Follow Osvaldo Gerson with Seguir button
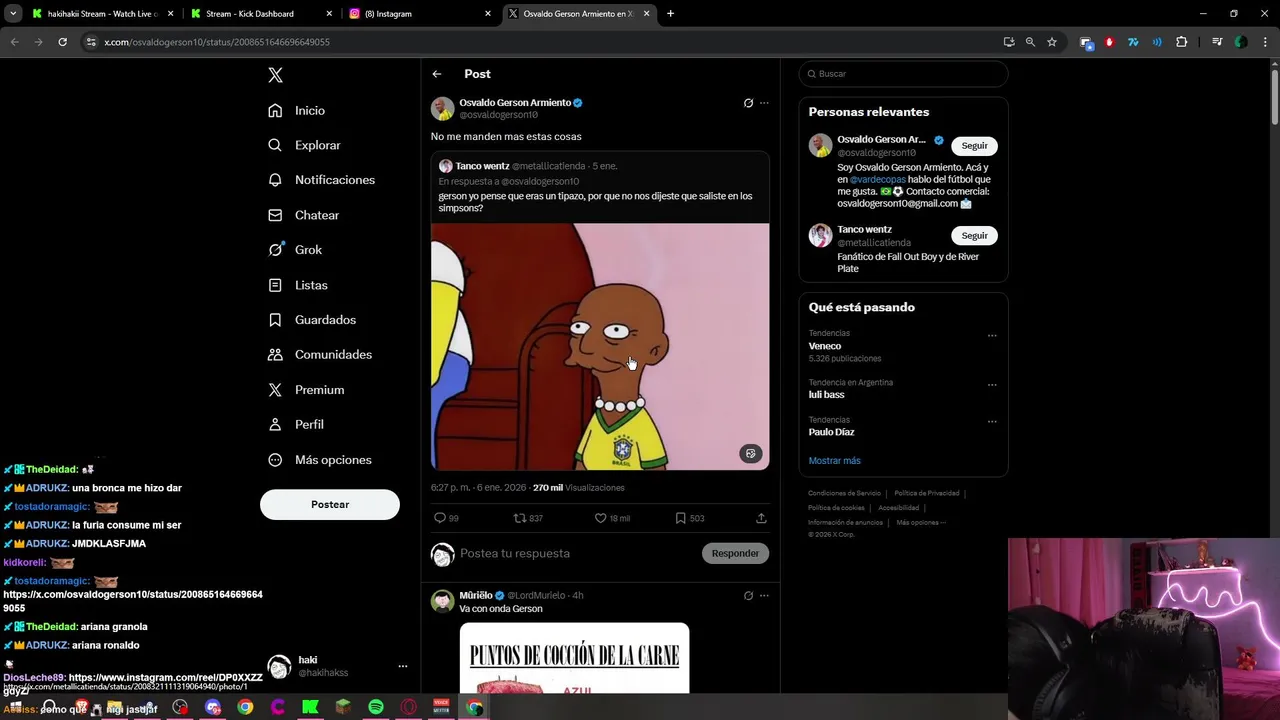Image resolution: width=1280 pixels, height=720 pixels. [974, 146]
